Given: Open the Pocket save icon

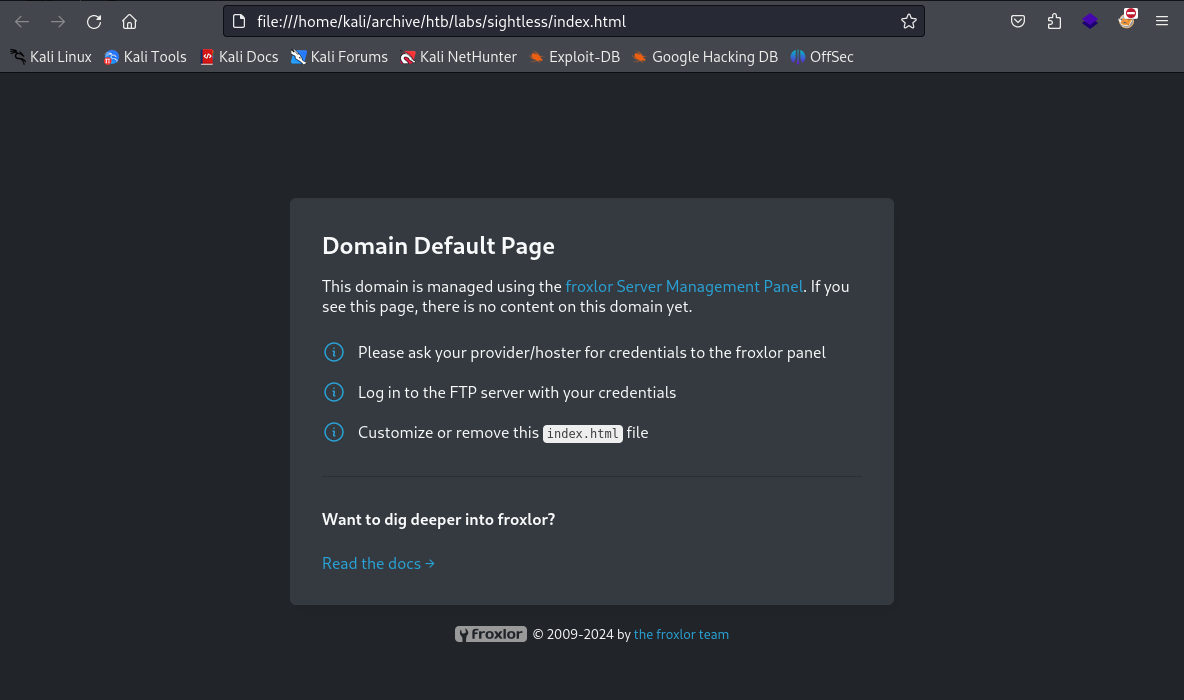Looking at the screenshot, I should (1018, 22).
